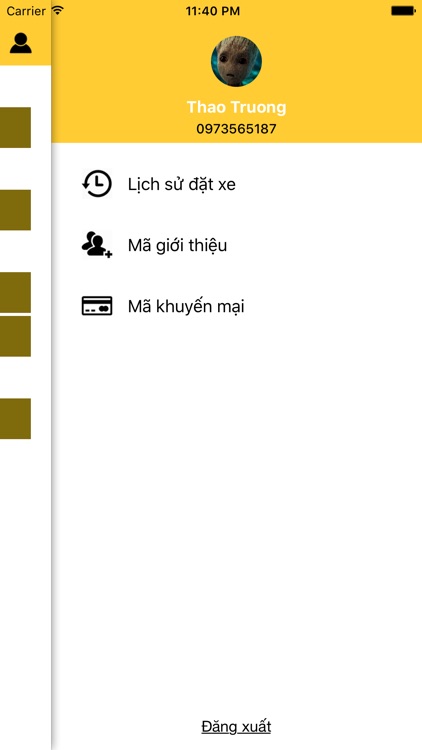Tap the Groot profile avatar picture
422x750 pixels.
click(x=236, y=61)
